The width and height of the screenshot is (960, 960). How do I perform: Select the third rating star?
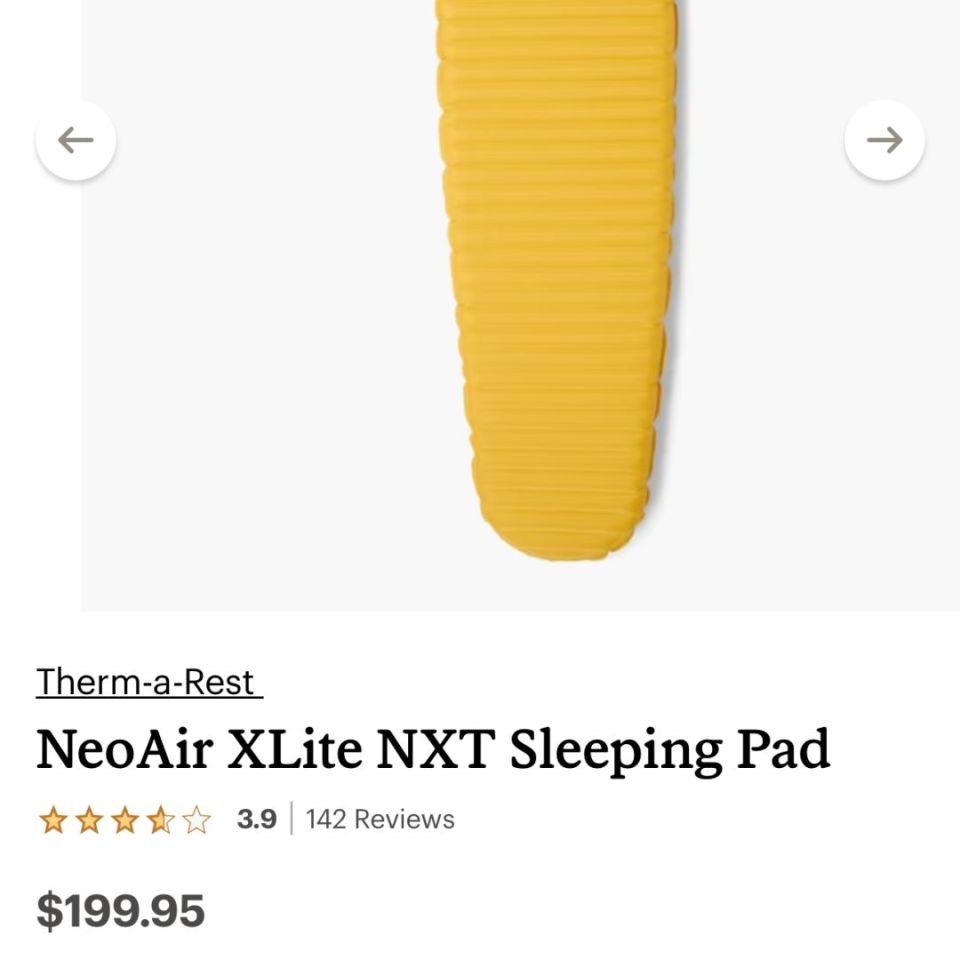pos(126,819)
